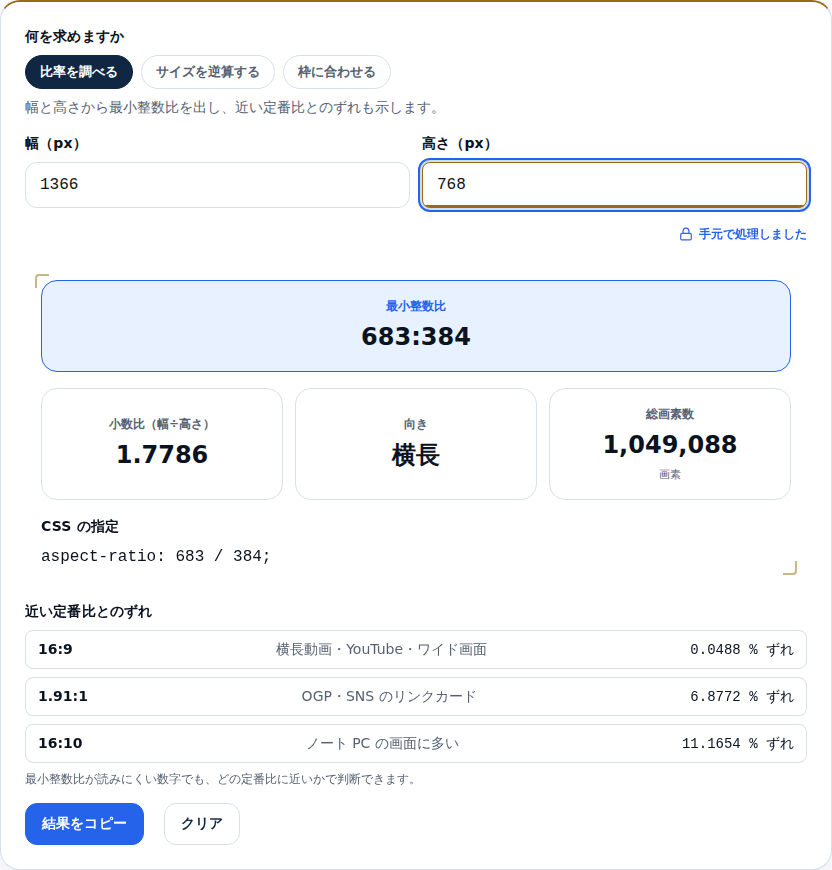Viewport: 832px width, 870px height.
Task: Select the 683:384 smallest ratio value
Action: [416, 336]
